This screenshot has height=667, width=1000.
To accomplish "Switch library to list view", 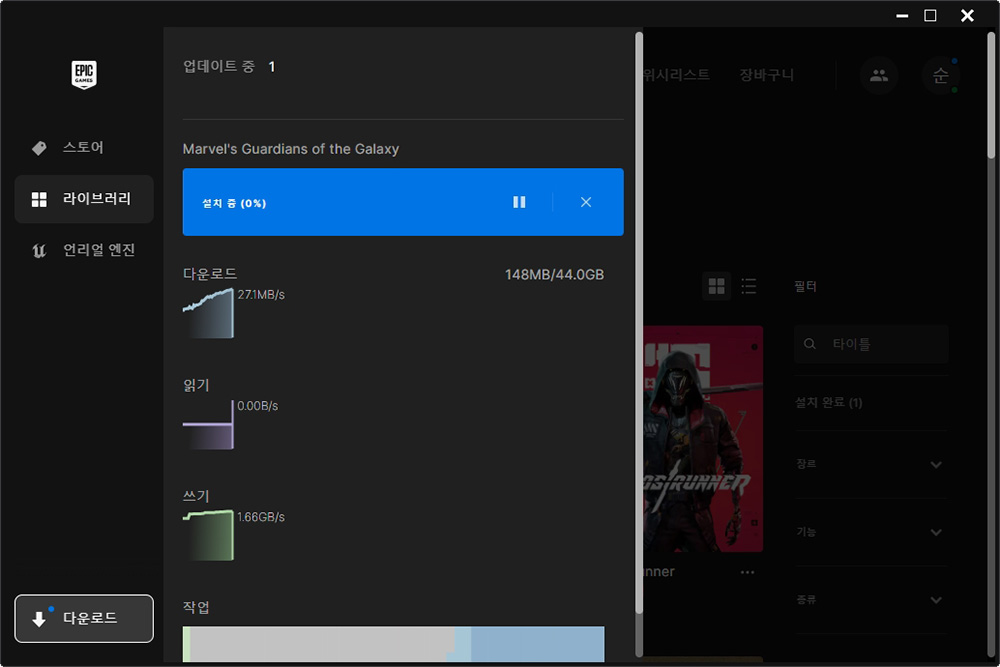I will tap(749, 286).
